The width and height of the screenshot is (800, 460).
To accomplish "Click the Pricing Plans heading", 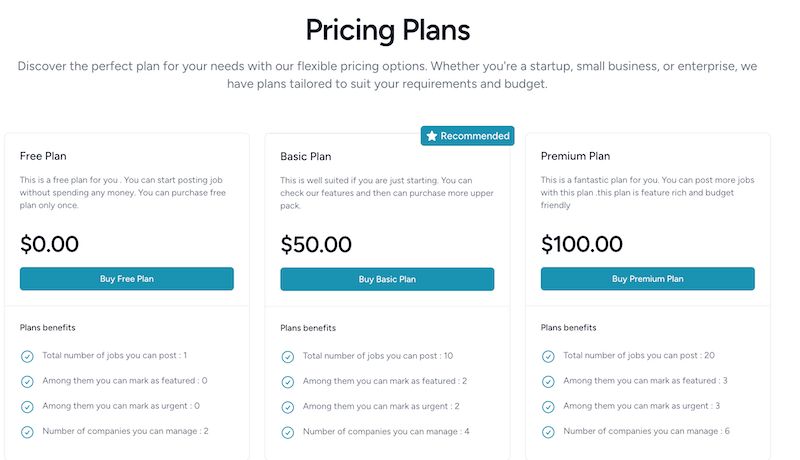I will coord(387,28).
